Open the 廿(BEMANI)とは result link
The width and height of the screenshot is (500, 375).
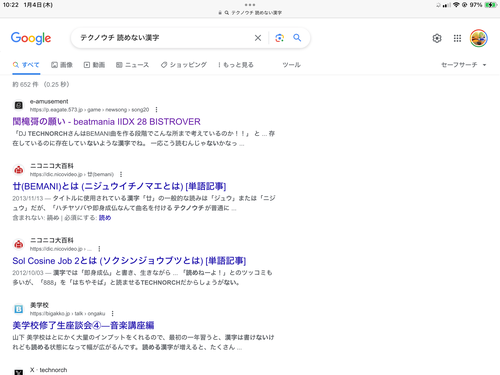click(119, 186)
